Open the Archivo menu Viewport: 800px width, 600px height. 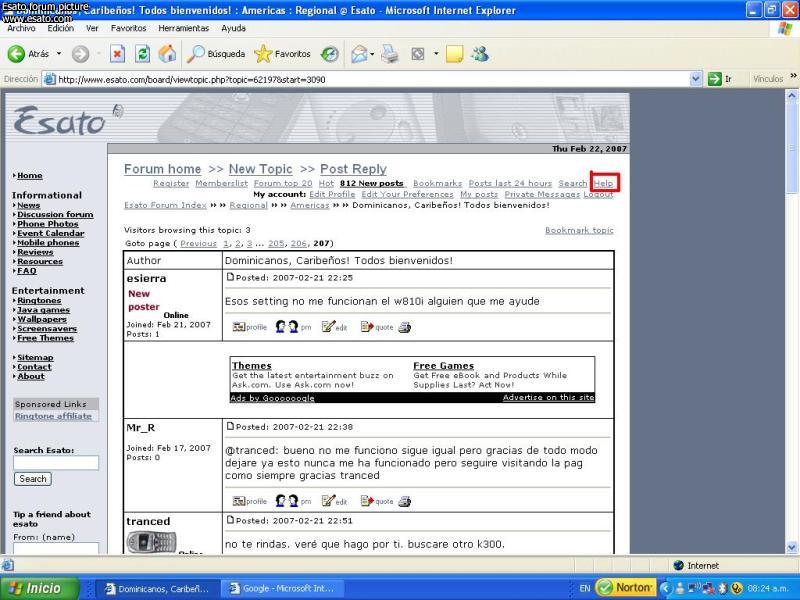point(21,29)
